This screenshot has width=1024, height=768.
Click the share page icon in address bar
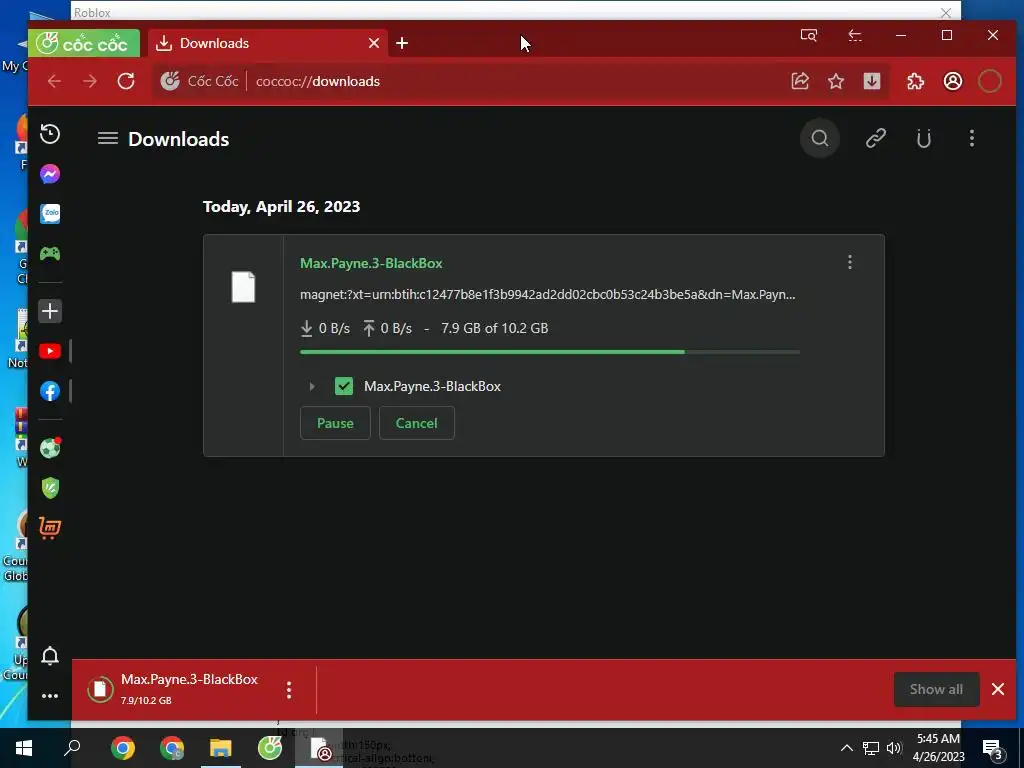pyautogui.click(x=800, y=81)
